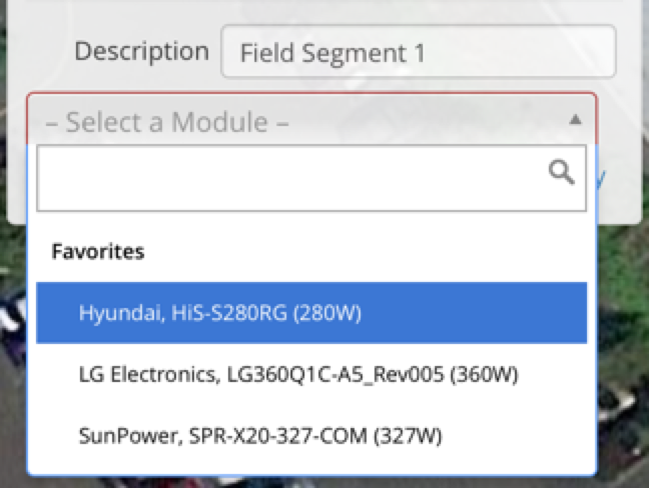The width and height of the screenshot is (649, 488).
Task: Click the Description label text
Action: pos(142,52)
